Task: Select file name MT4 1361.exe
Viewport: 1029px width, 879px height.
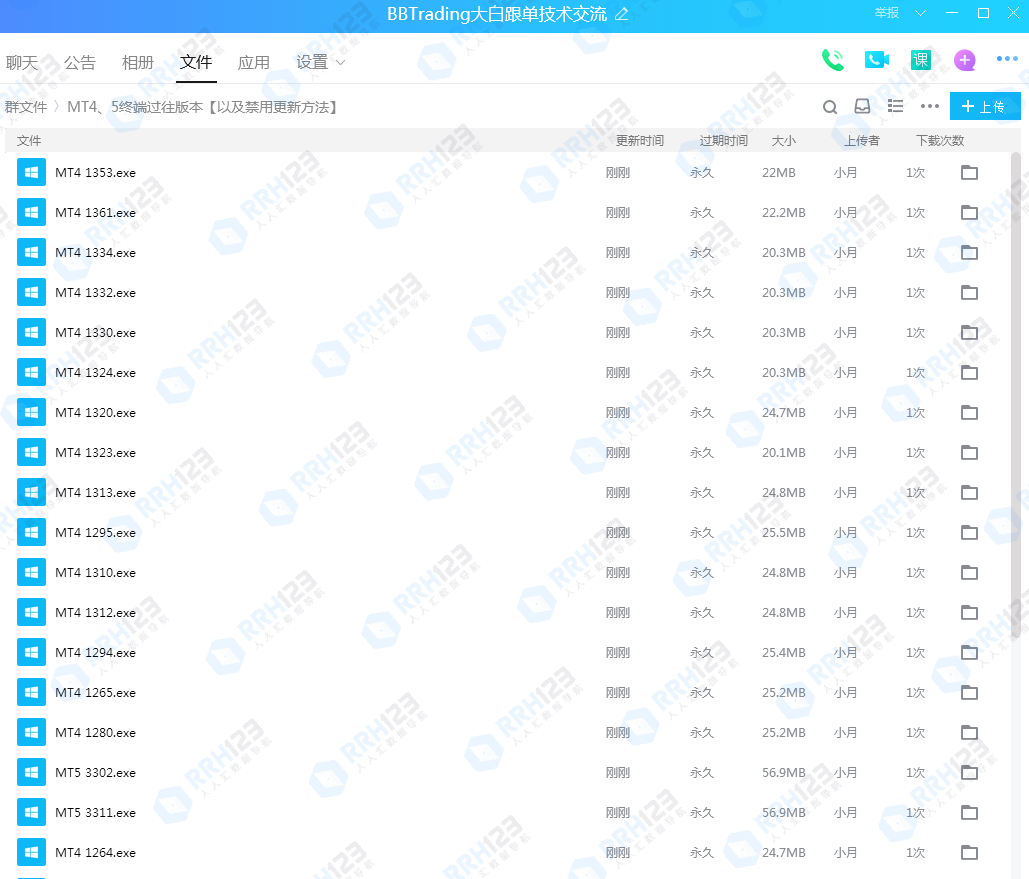Action: tap(96, 213)
